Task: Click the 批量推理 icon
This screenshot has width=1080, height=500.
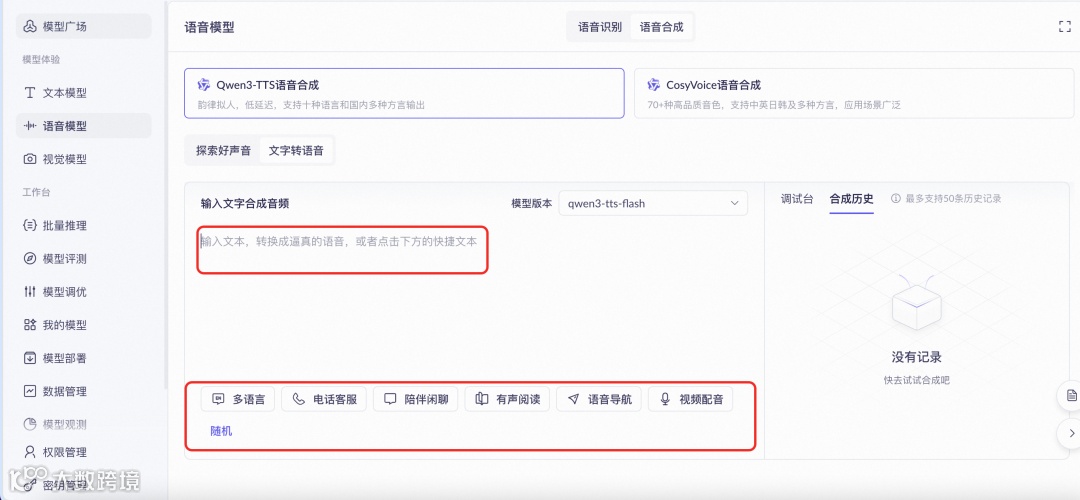Action: coord(30,225)
